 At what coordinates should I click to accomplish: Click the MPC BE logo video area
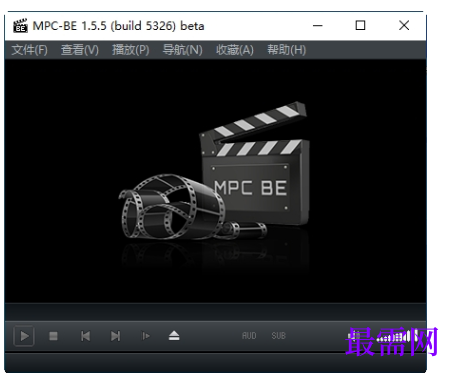coord(215,182)
